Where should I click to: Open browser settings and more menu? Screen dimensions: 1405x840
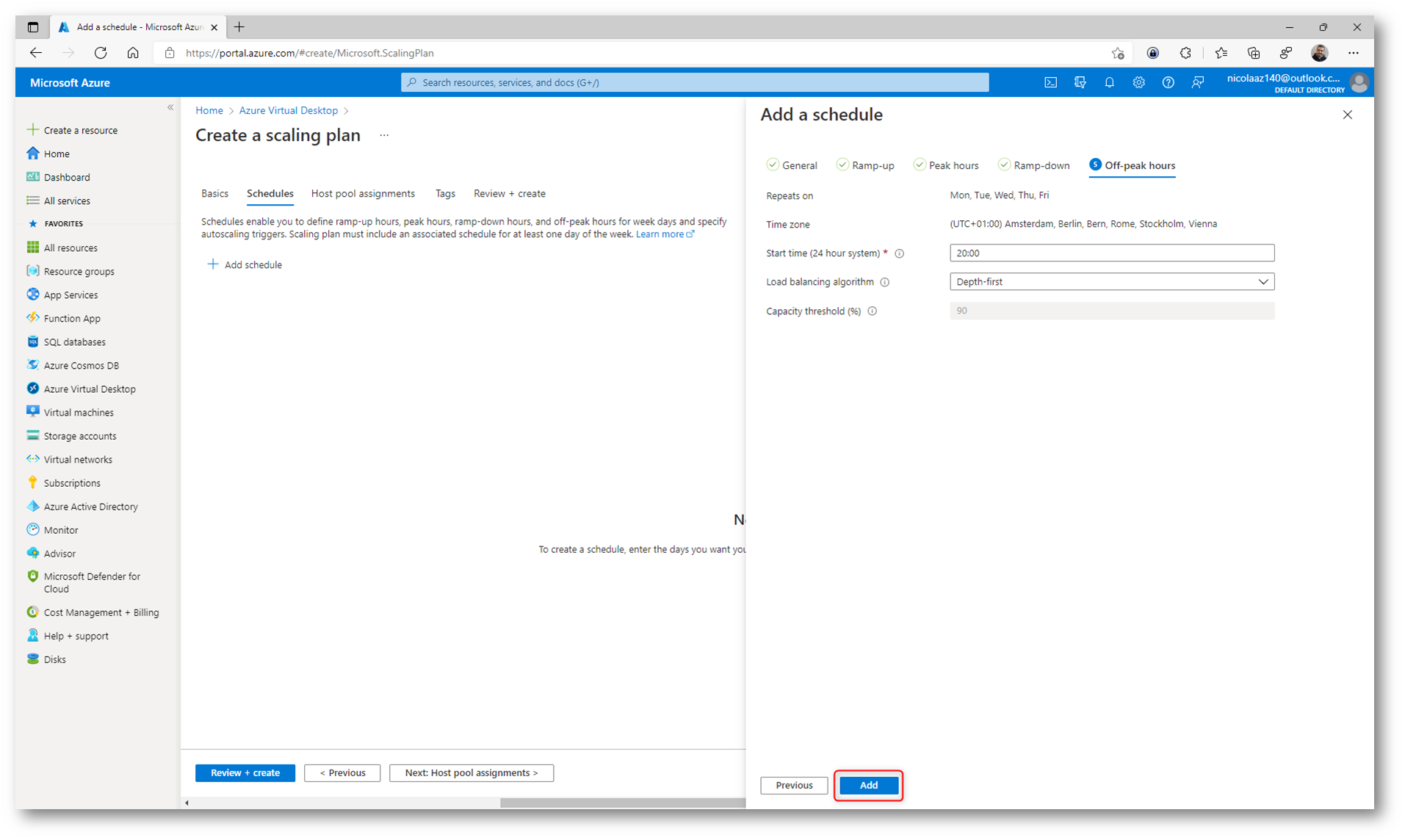pos(1353,53)
